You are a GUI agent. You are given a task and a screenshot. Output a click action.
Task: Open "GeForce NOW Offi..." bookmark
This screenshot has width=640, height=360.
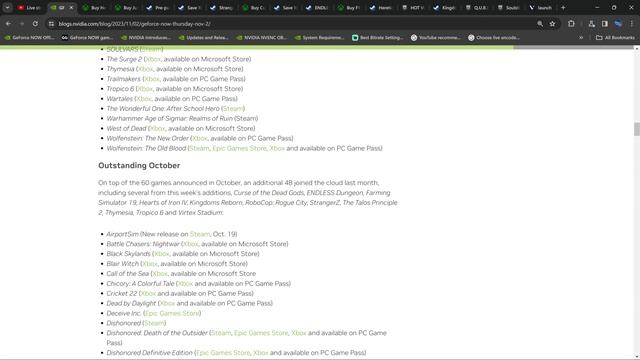pyautogui.click(x=29, y=38)
